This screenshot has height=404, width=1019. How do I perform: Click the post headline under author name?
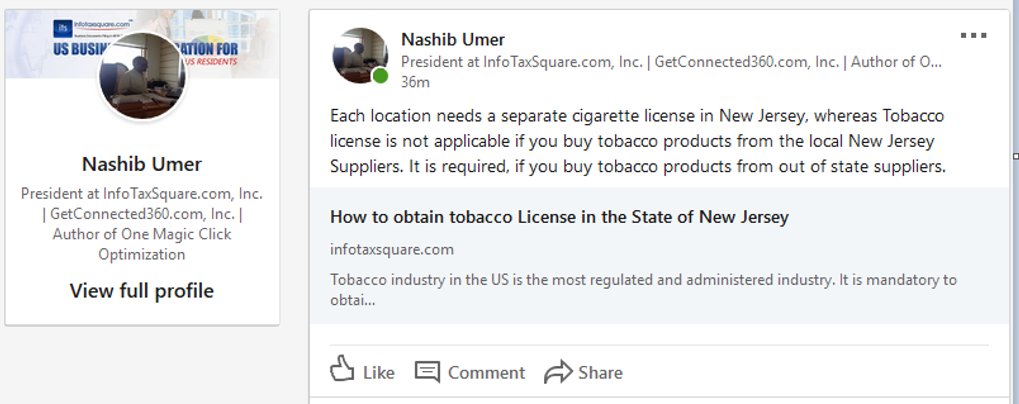(x=671, y=62)
